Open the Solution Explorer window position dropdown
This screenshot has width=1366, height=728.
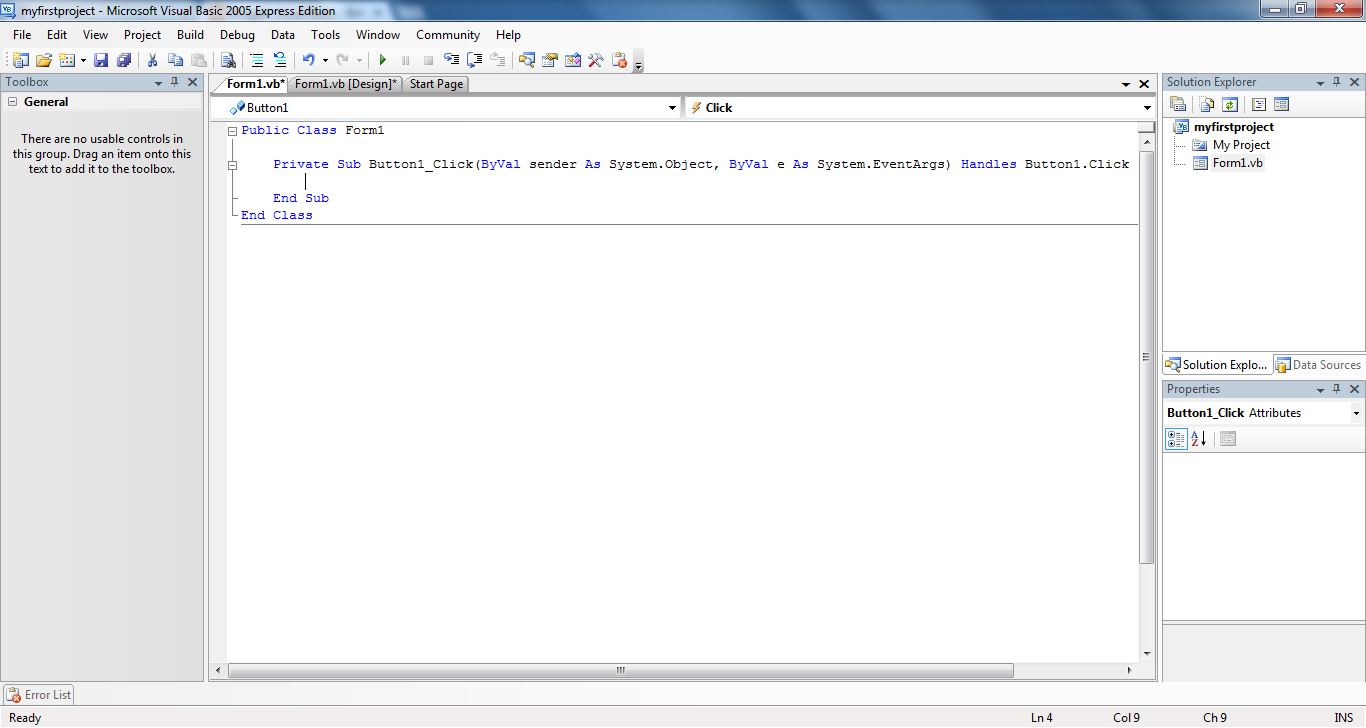pyautogui.click(x=1320, y=82)
